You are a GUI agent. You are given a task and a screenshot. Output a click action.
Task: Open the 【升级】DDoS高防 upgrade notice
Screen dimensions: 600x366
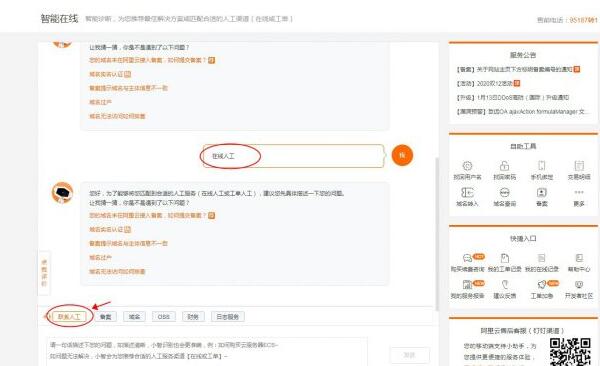(x=512, y=98)
